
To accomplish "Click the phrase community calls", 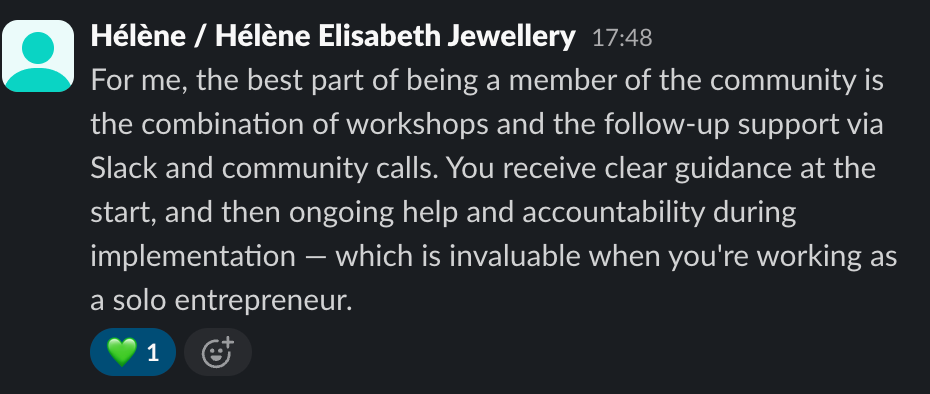I will [x=327, y=169].
